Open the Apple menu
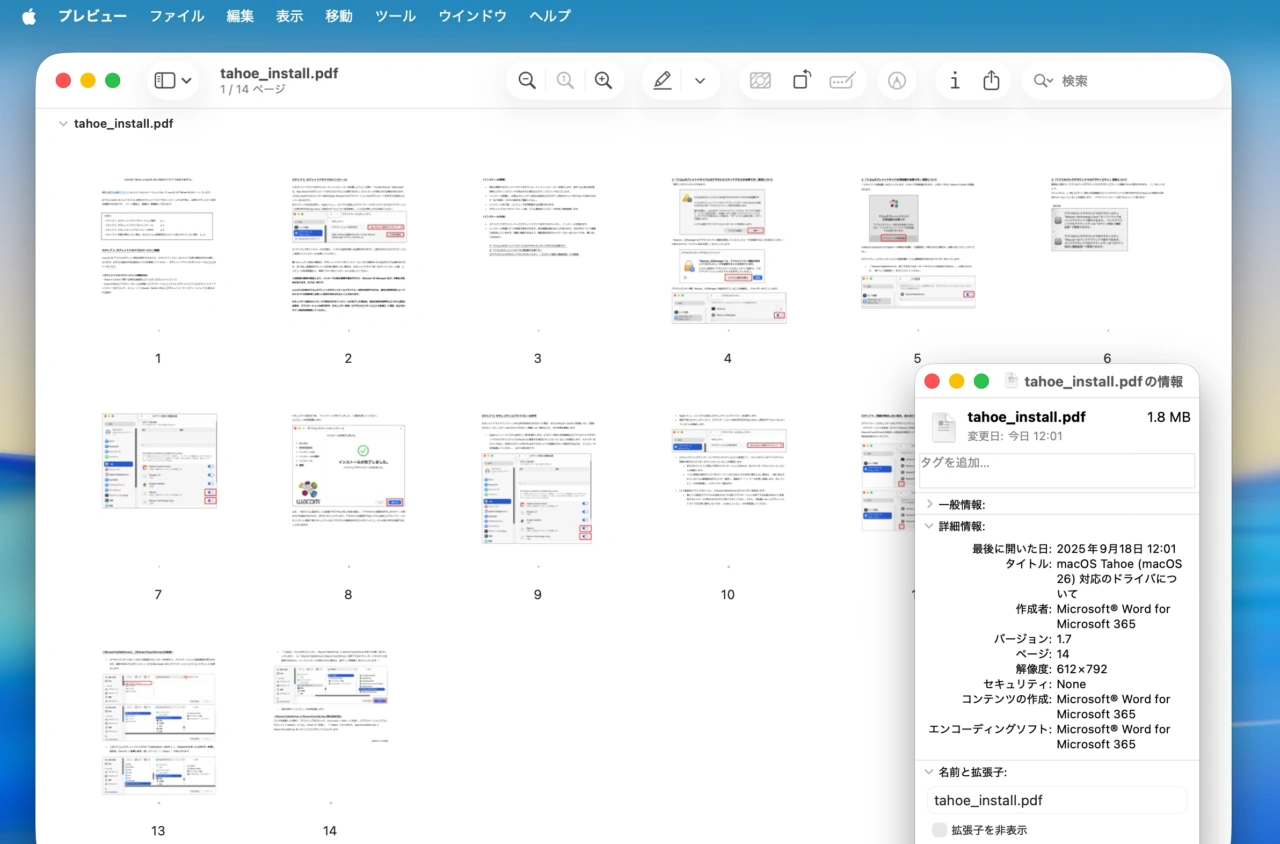 (x=27, y=16)
